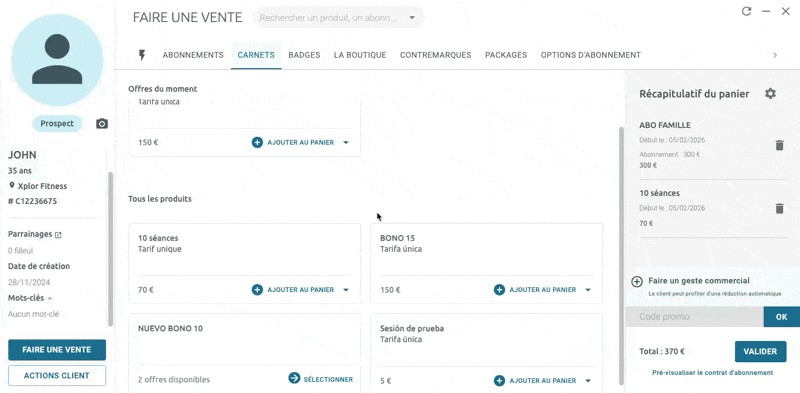Go to LA BOUTIQUE tab
The height and width of the screenshot is (393, 800).
coord(360,55)
